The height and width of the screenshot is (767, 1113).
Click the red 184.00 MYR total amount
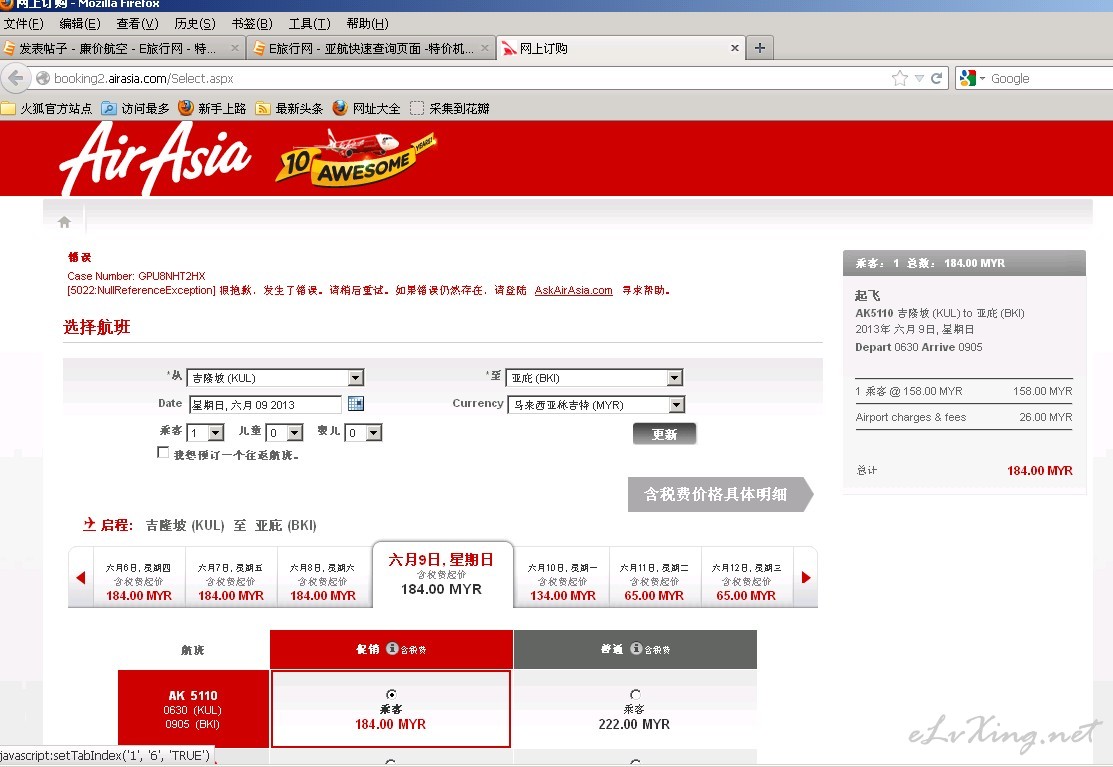(1040, 470)
